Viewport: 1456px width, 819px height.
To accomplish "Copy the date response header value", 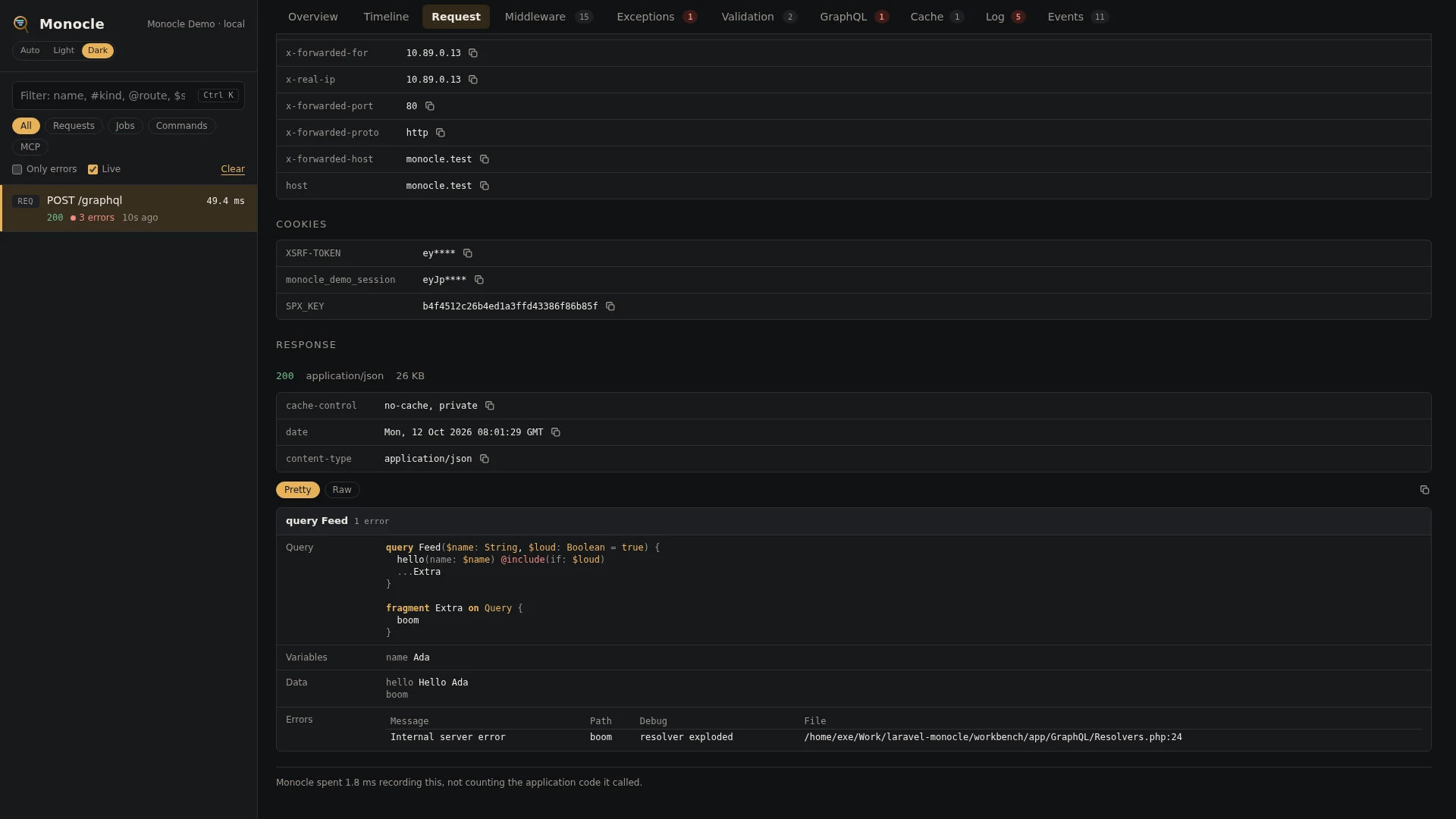I will (x=556, y=432).
